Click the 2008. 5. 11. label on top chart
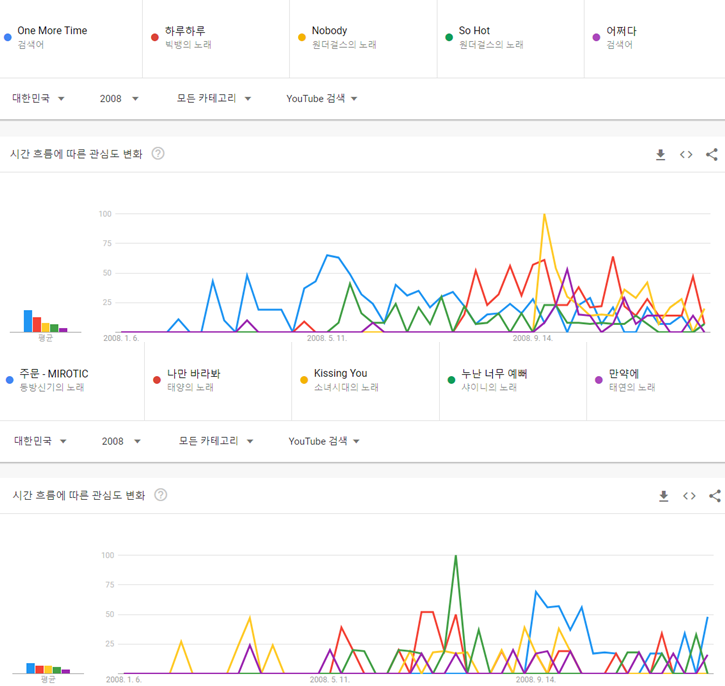The height and width of the screenshot is (686, 725). 327,338
